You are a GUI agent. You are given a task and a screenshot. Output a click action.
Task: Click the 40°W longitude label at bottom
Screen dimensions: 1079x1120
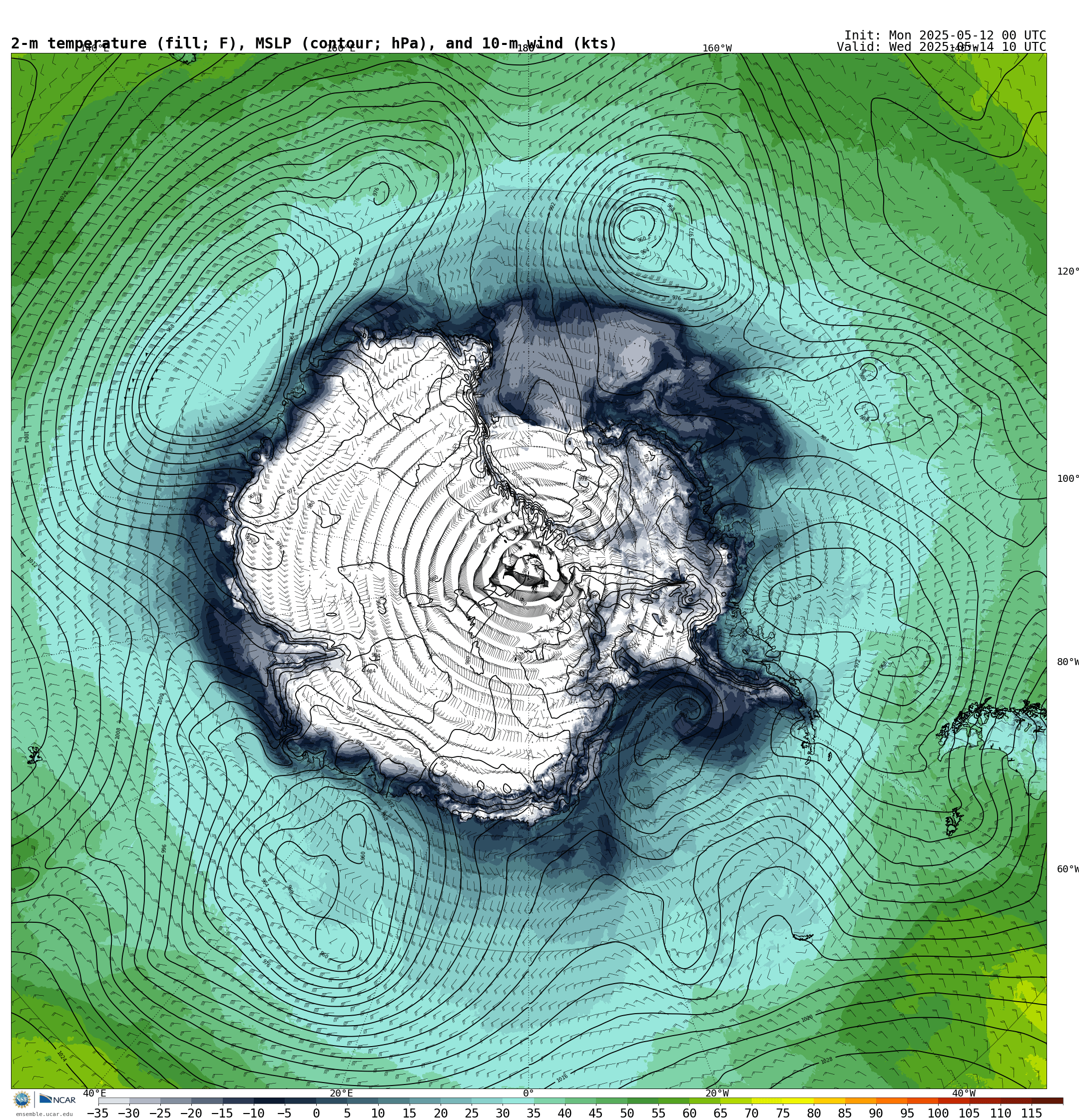coord(964,1093)
